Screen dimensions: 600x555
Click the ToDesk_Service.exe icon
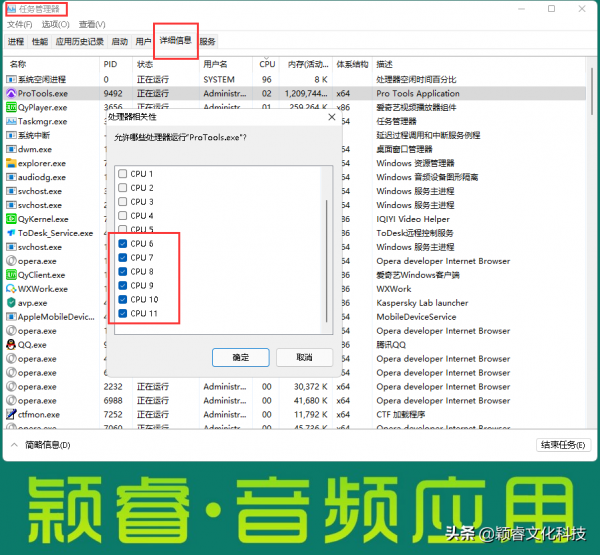click(x=11, y=233)
